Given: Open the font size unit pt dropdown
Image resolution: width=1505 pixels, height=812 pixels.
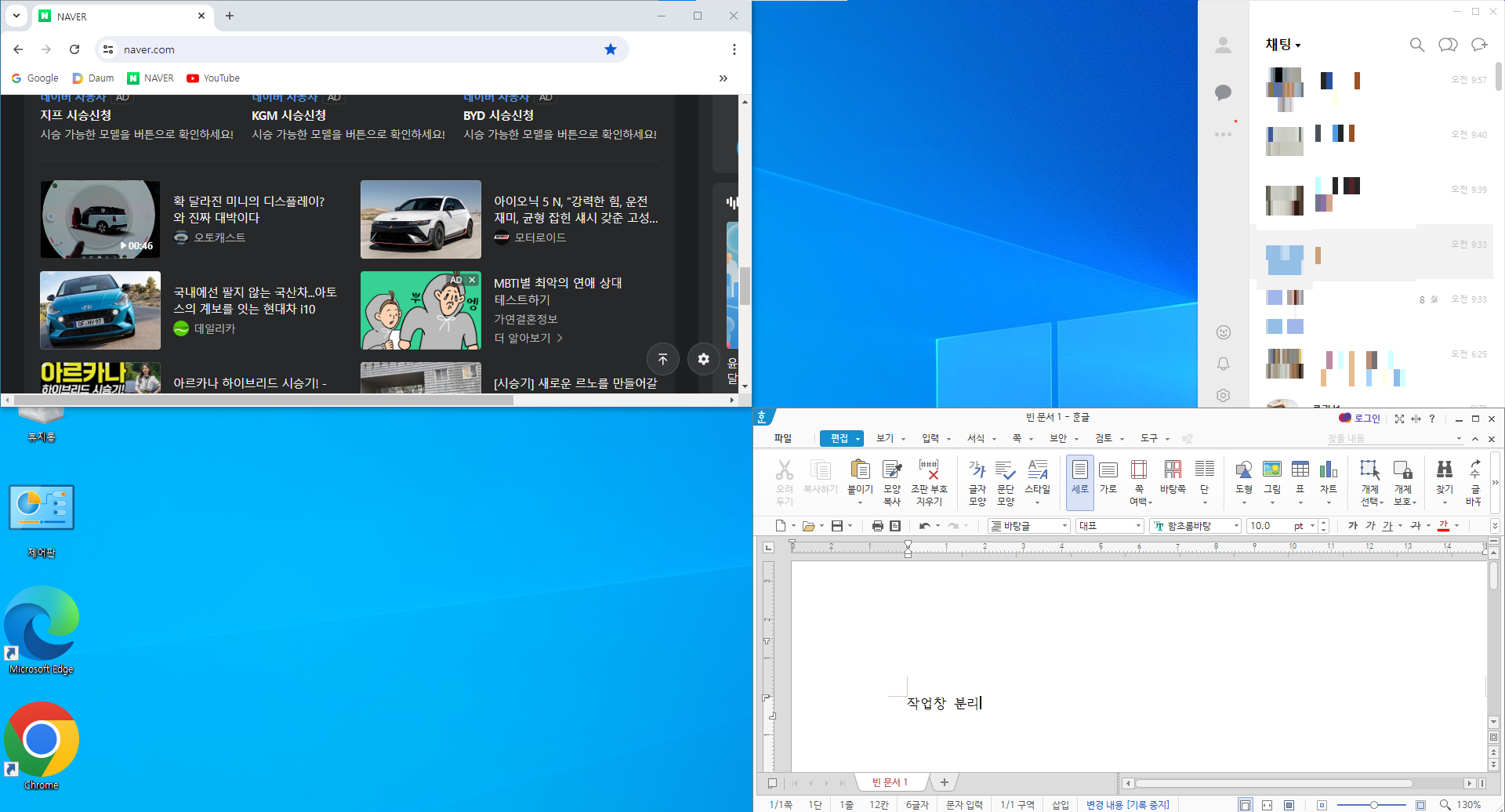Looking at the screenshot, I should tap(1312, 526).
